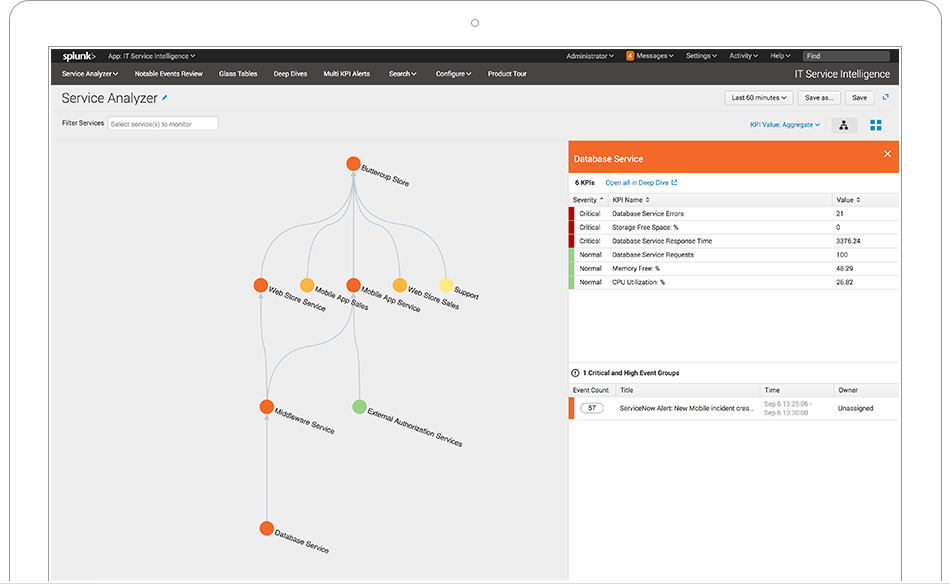Click the Unassigned owner cell
Screen dimensions: 950x584
coord(855,408)
